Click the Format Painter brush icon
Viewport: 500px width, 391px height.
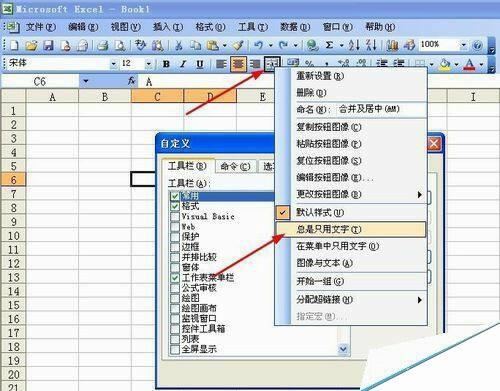239,45
